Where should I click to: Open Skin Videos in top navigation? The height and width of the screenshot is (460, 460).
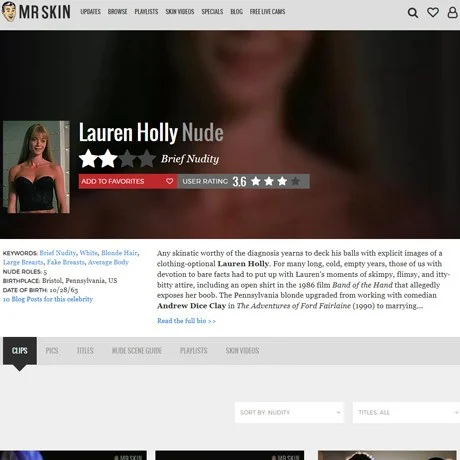180,12
